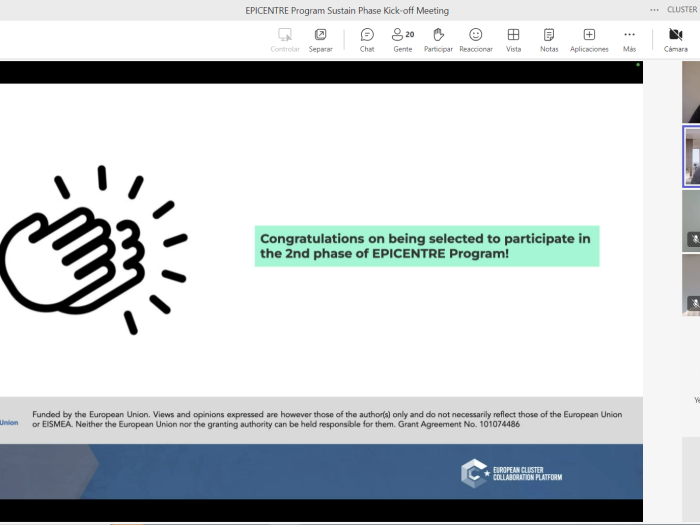Click the congratulations text banner on slide

tap(427, 246)
